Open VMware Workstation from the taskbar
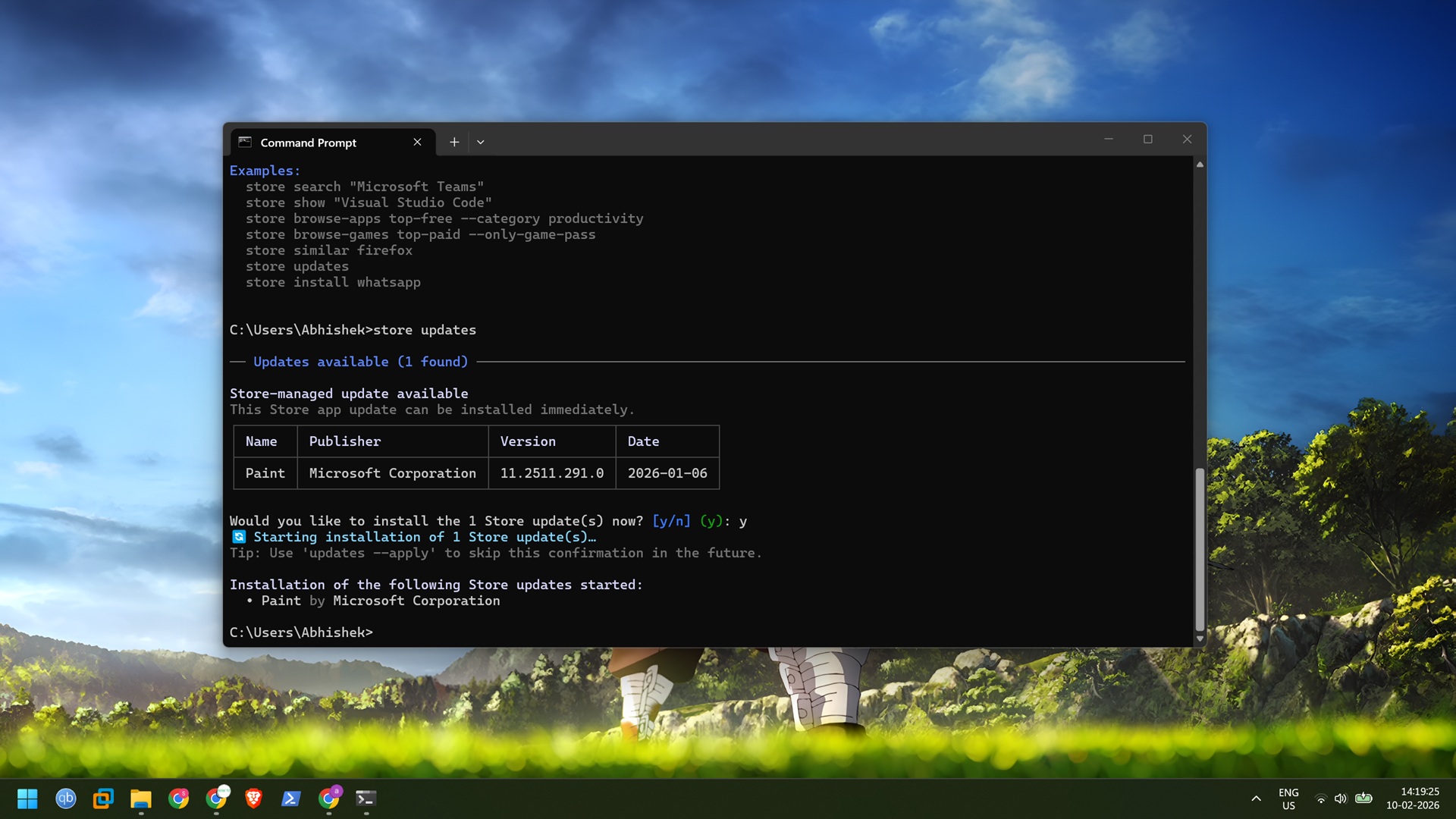1456x819 pixels. [102, 799]
